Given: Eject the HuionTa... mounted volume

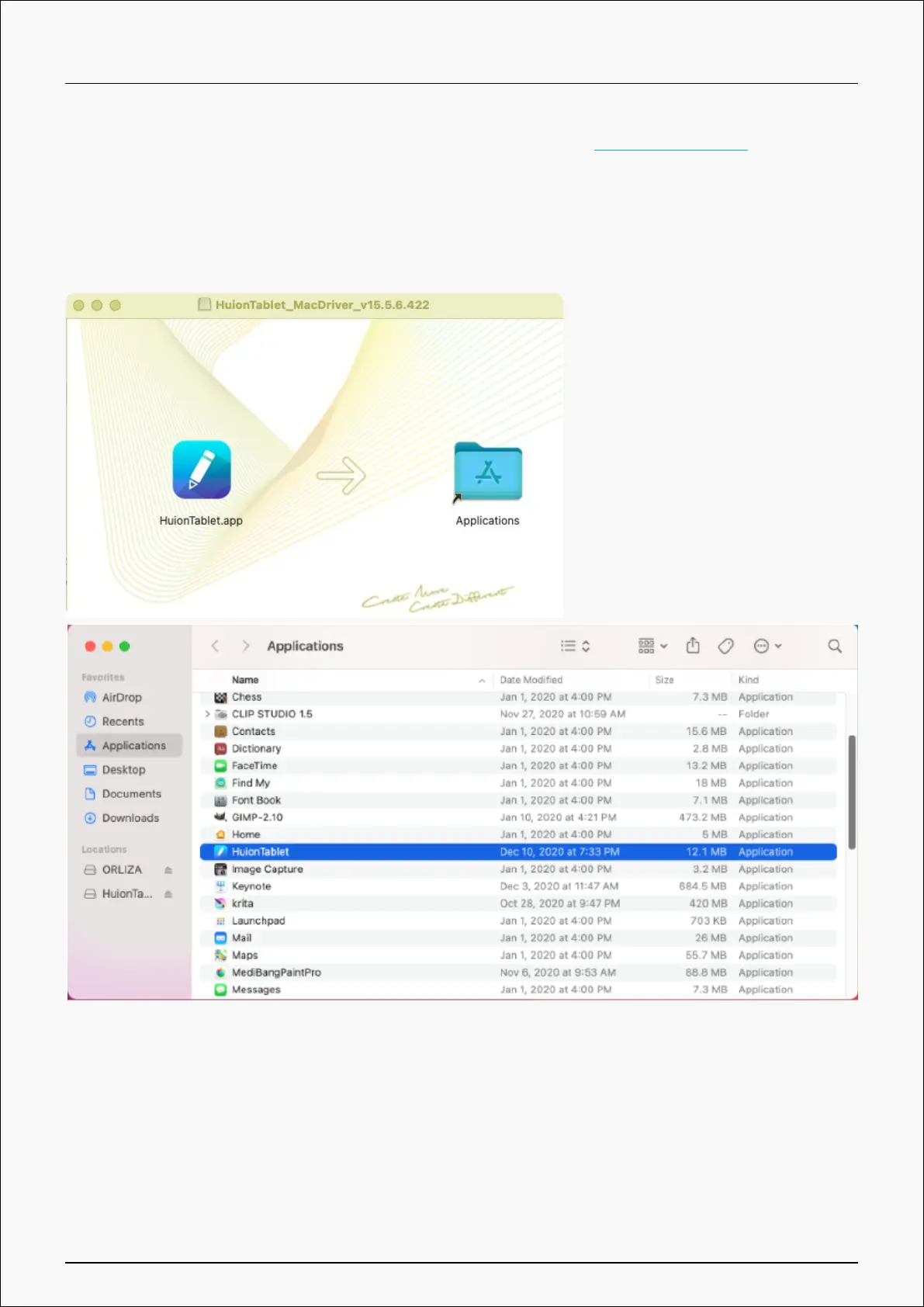Looking at the screenshot, I should tap(168, 894).
